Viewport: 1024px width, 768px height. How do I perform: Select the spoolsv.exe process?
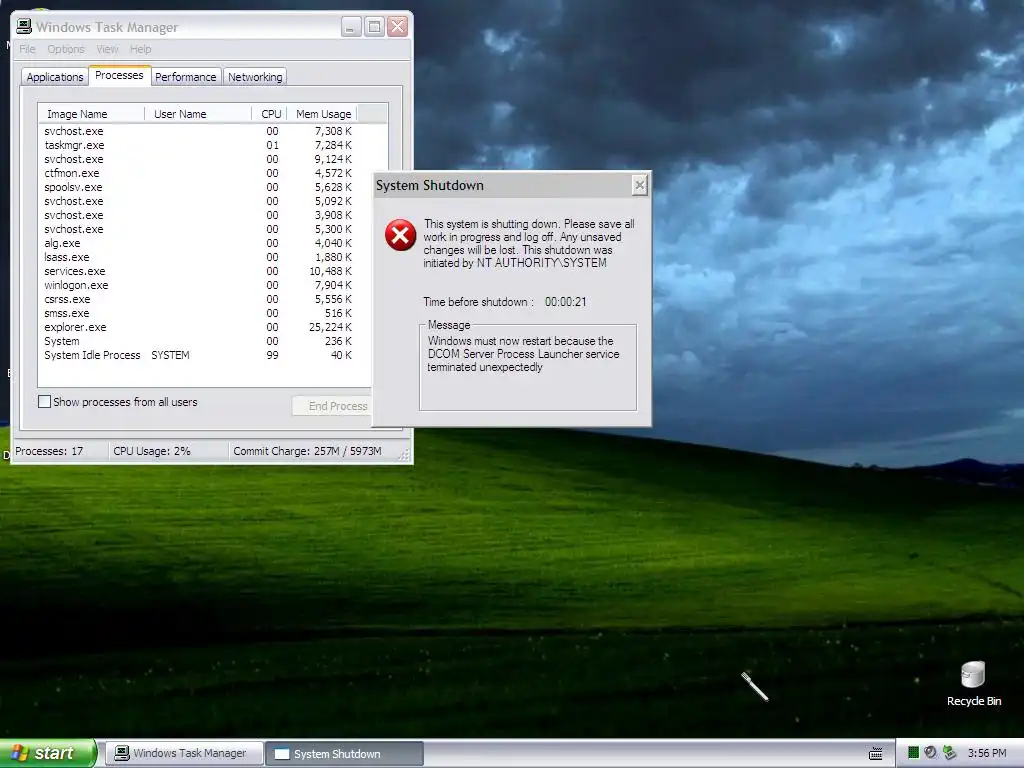198,187
